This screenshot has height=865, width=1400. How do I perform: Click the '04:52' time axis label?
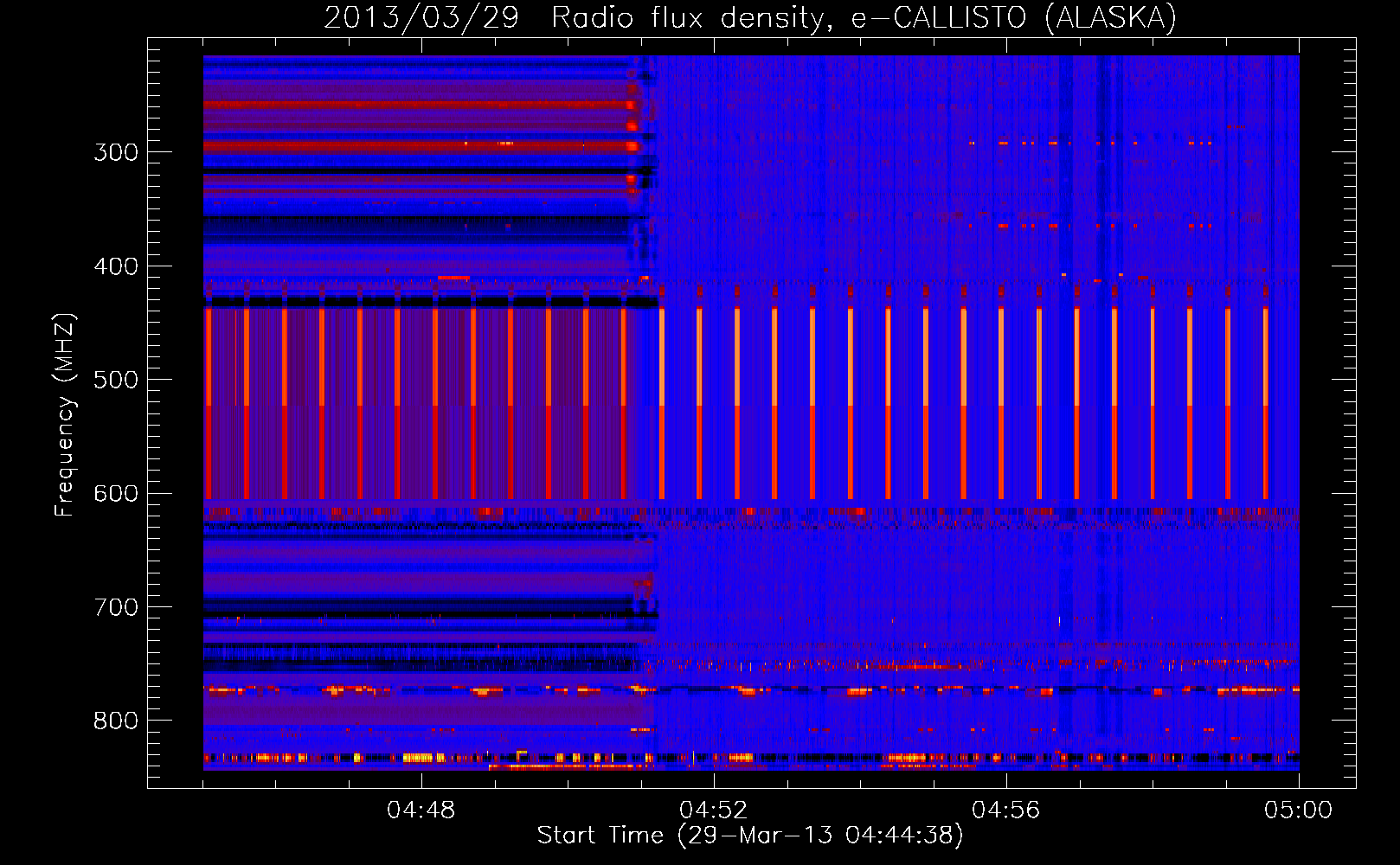tap(714, 811)
